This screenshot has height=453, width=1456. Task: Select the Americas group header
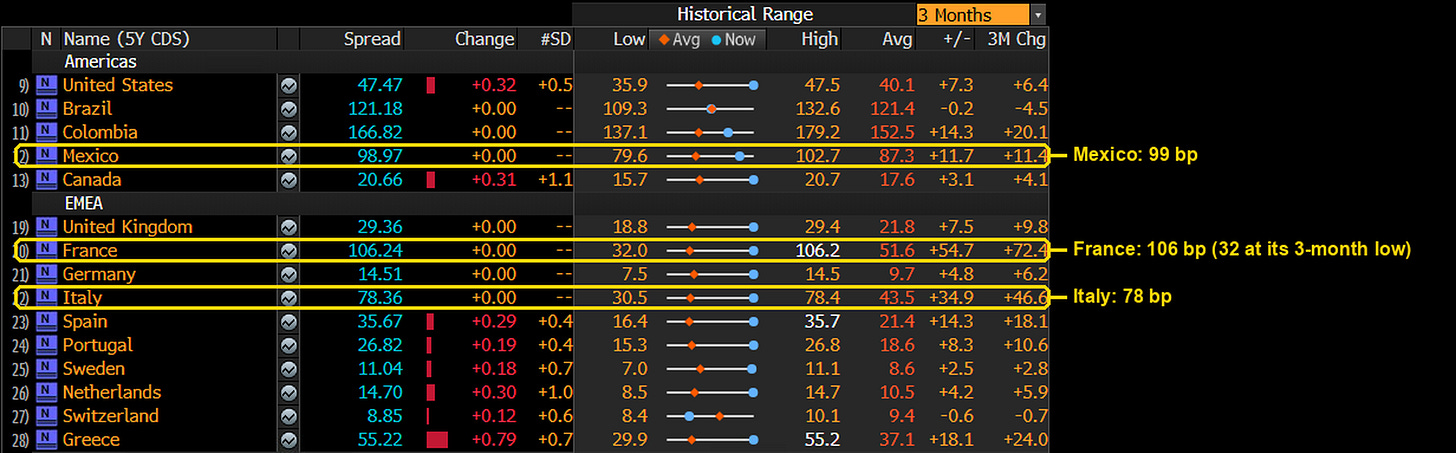[x=100, y=62]
